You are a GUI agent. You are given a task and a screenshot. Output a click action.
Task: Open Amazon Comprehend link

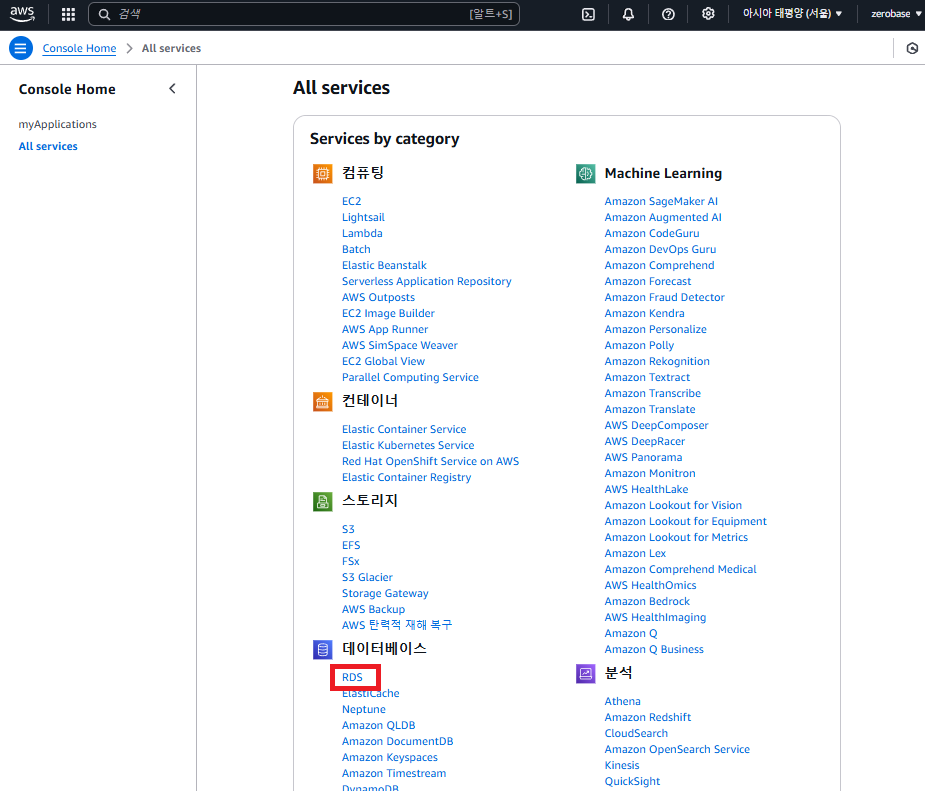coord(660,265)
